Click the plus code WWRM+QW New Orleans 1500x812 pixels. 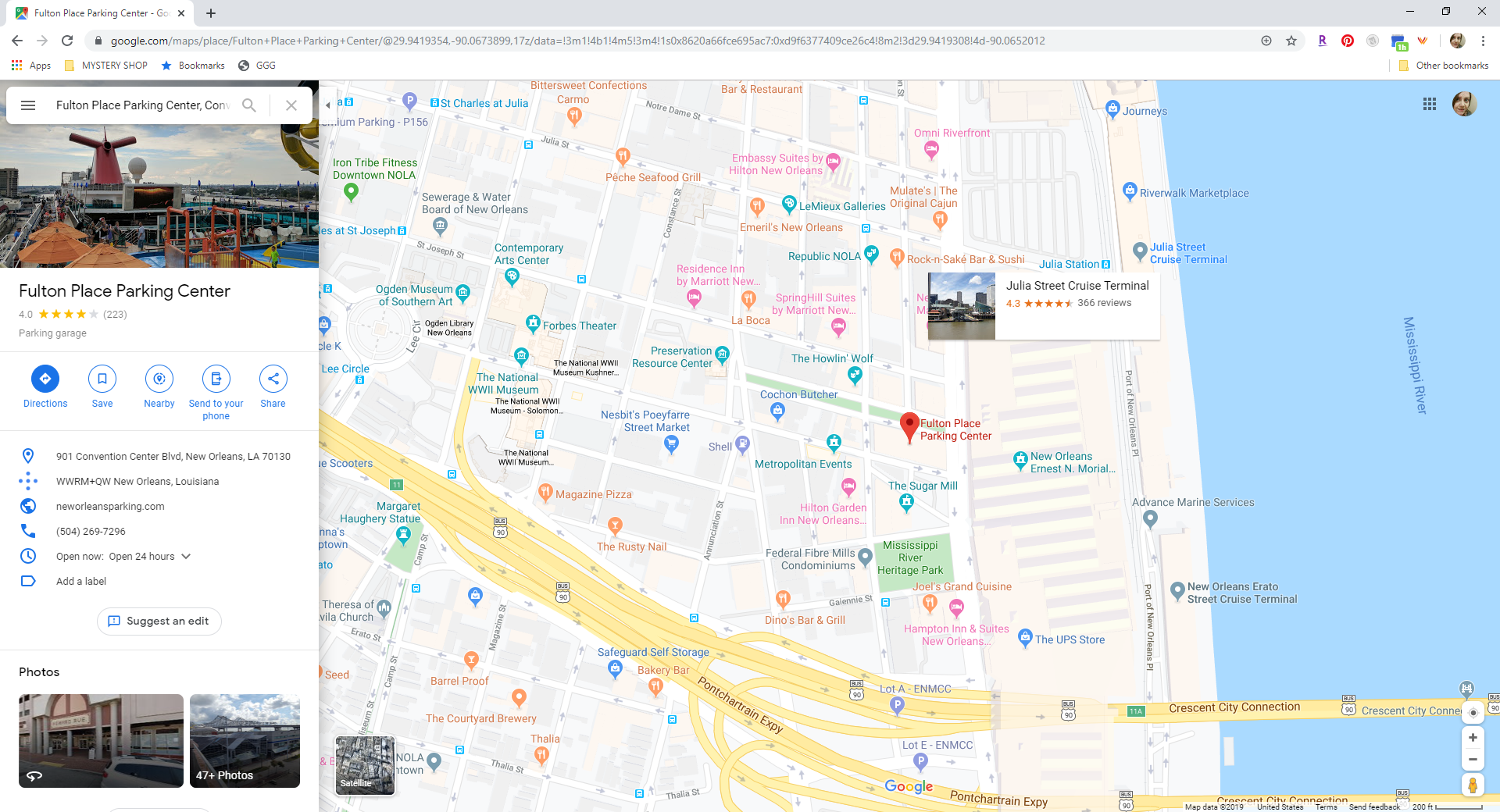pyautogui.click(x=137, y=482)
